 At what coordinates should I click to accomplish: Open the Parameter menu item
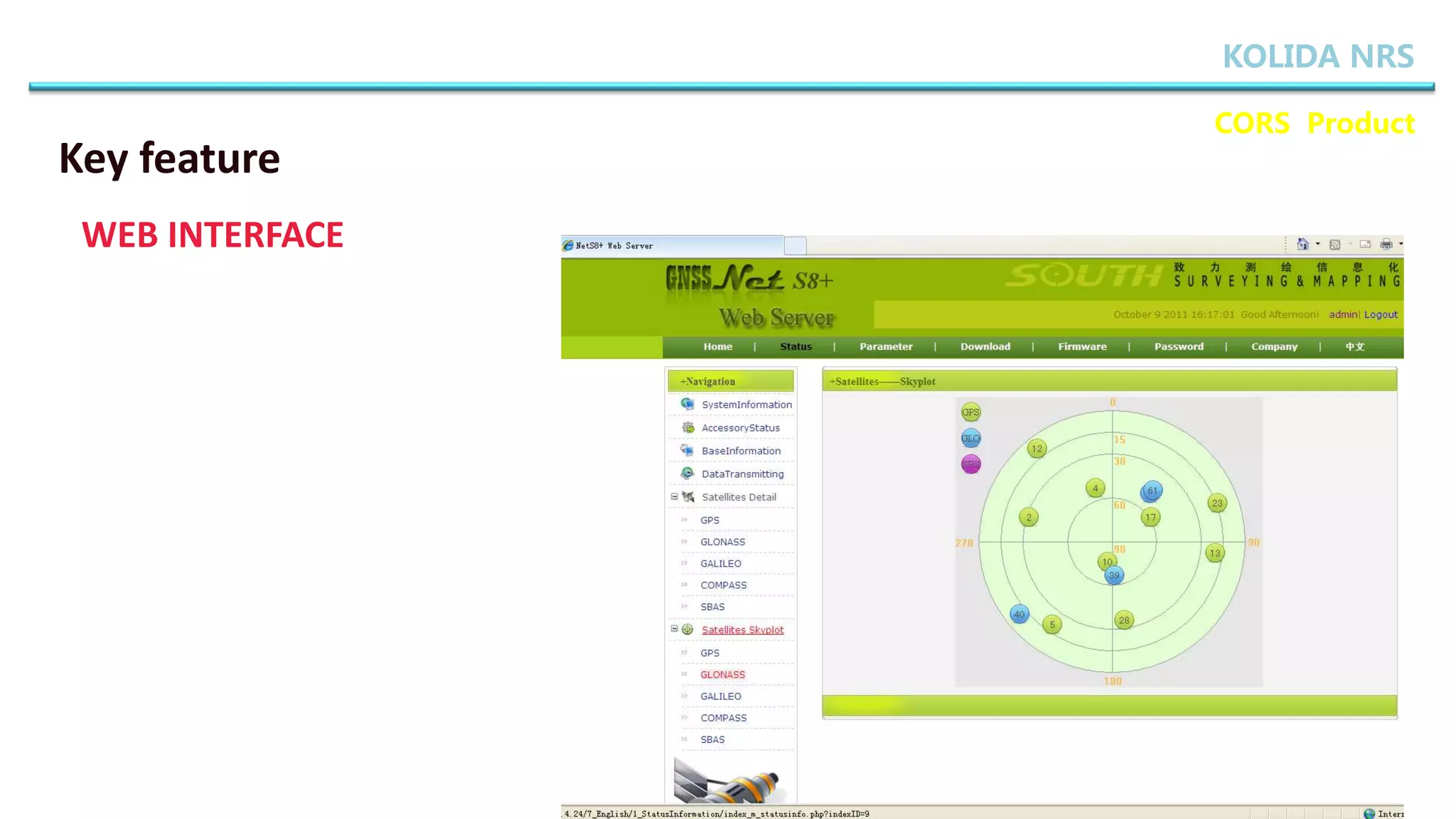point(886,346)
